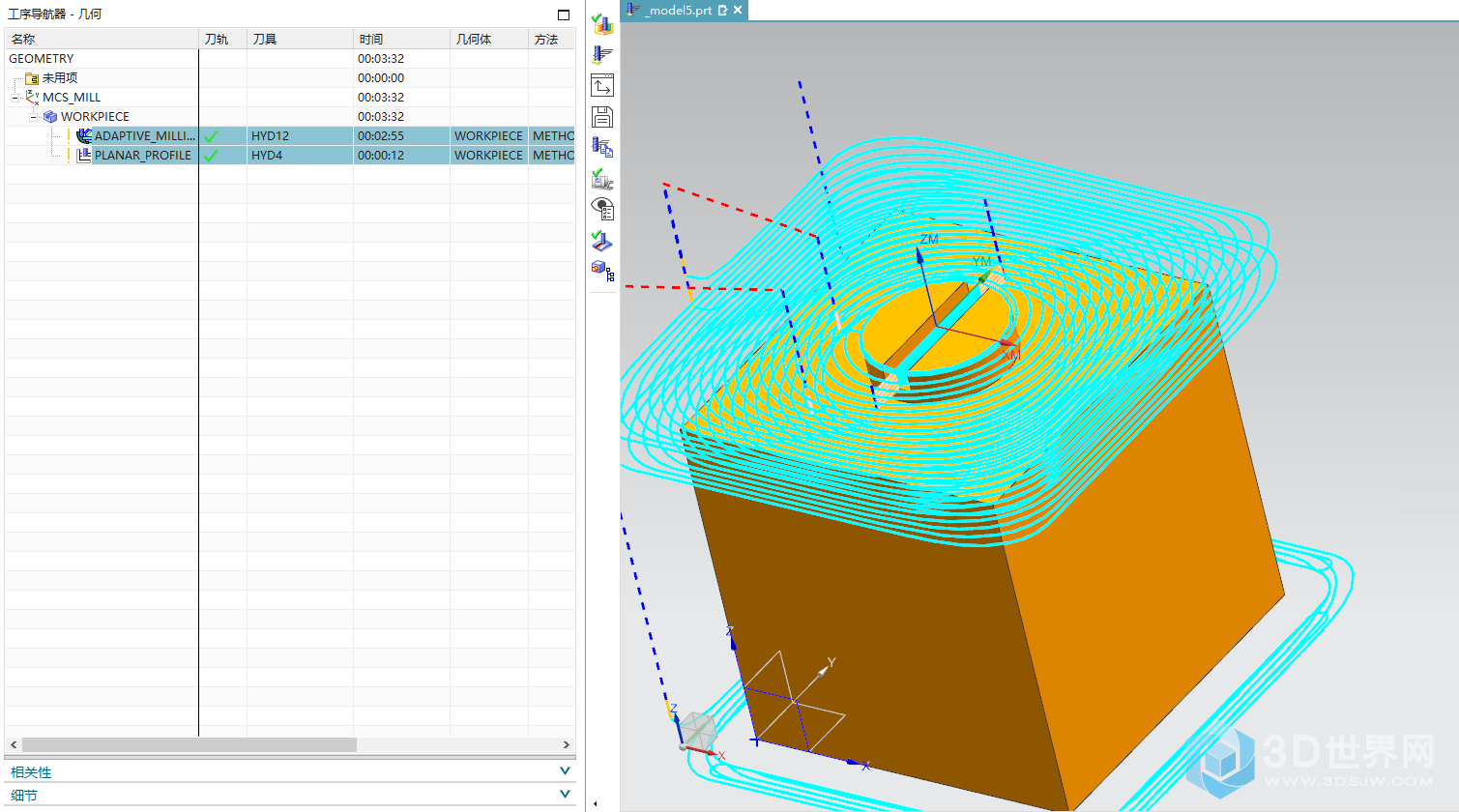Viewport: 1459px width, 812px height.
Task: Collapse the WORKPIECE tree node
Action: pos(34,117)
